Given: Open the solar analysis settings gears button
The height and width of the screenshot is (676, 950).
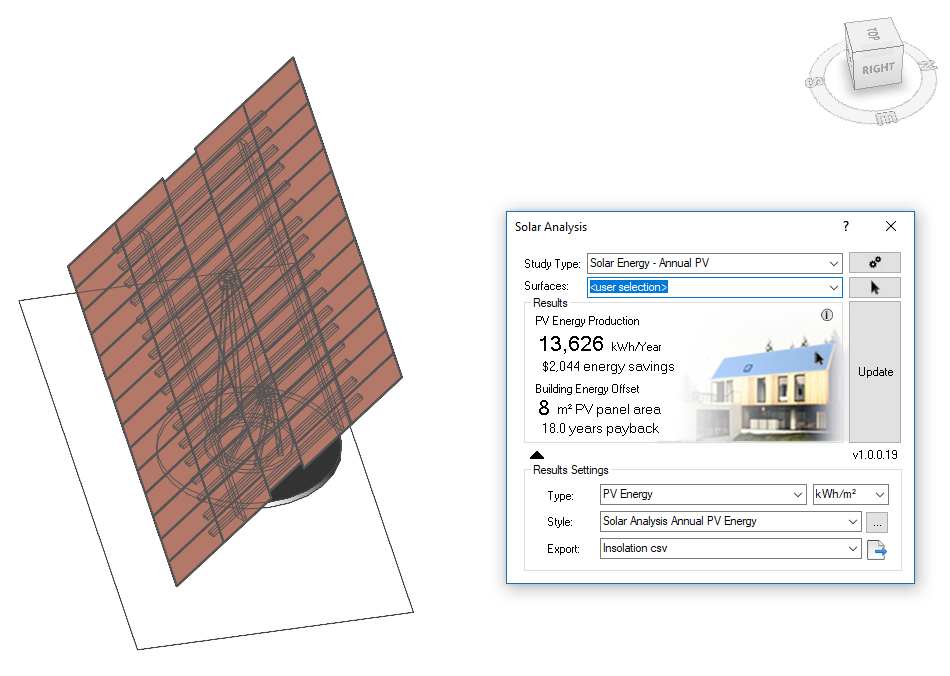Looking at the screenshot, I should [x=874, y=263].
